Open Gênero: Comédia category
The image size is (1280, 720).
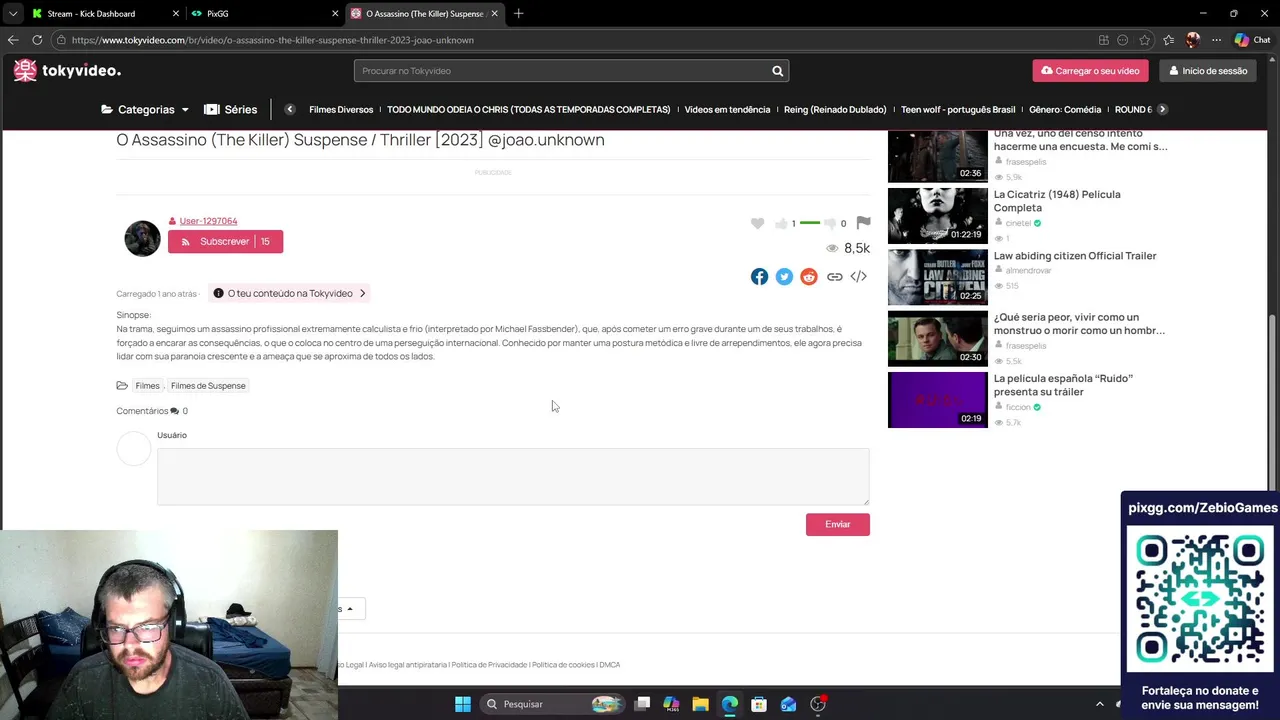1065,110
